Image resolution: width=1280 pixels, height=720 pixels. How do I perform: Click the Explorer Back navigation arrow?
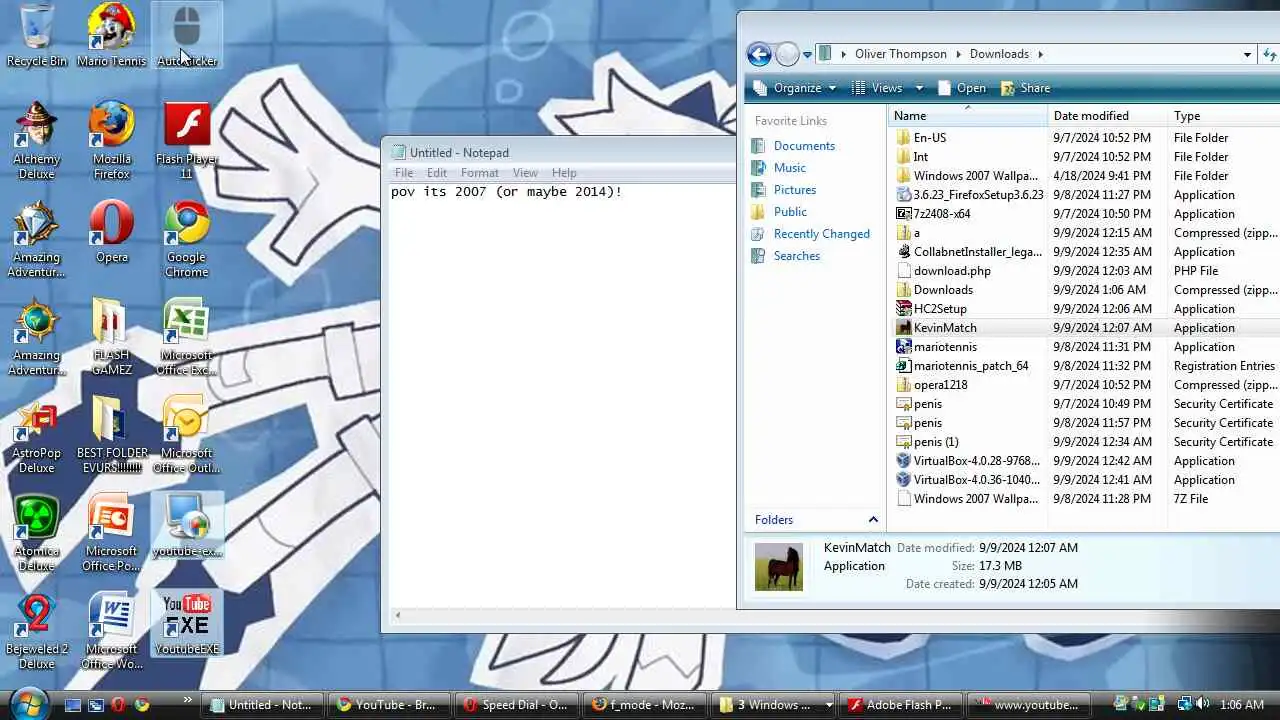759,54
